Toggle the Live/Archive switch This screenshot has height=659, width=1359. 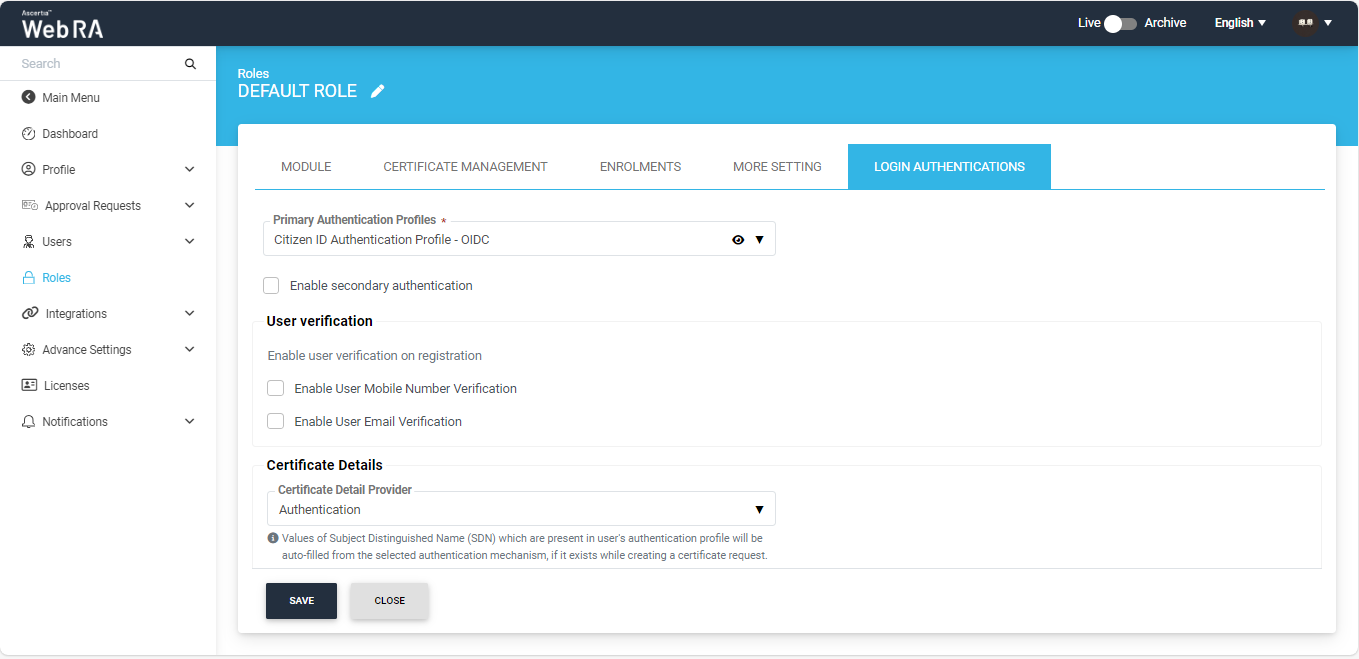pyautogui.click(x=1119, y=23)
